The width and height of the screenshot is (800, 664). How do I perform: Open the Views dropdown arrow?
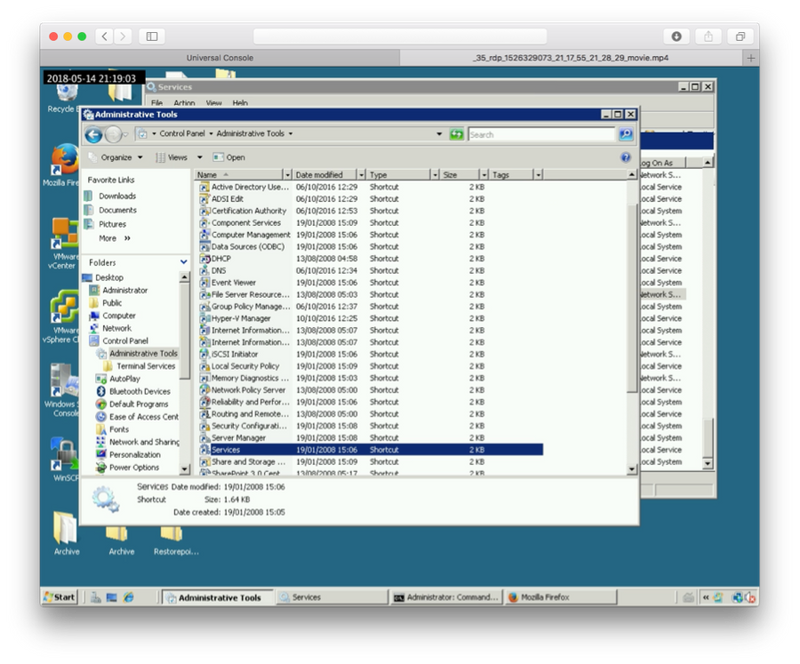tap(199, 157)
